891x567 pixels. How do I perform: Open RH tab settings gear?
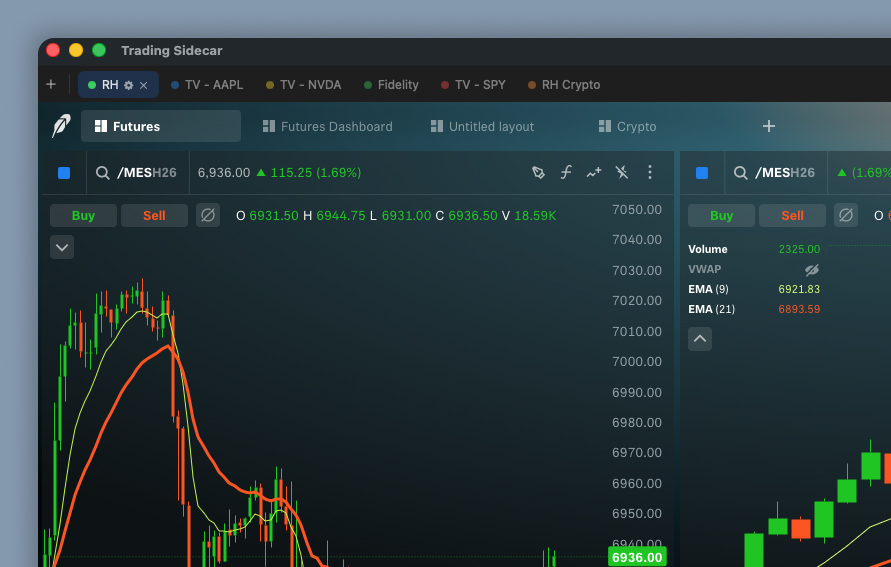(128, 85)
